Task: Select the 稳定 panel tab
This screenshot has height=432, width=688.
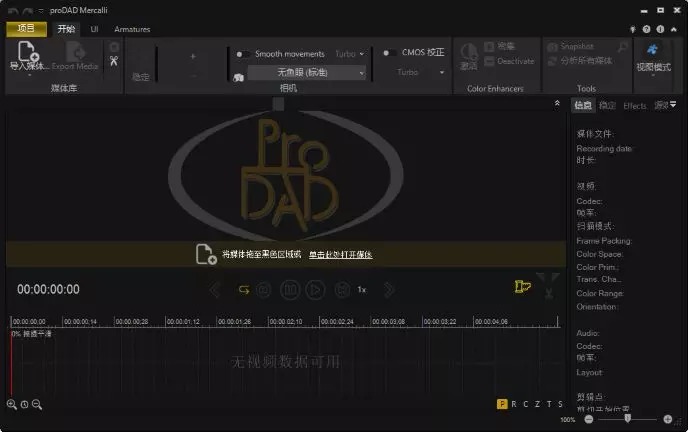Action: point(607,106)
